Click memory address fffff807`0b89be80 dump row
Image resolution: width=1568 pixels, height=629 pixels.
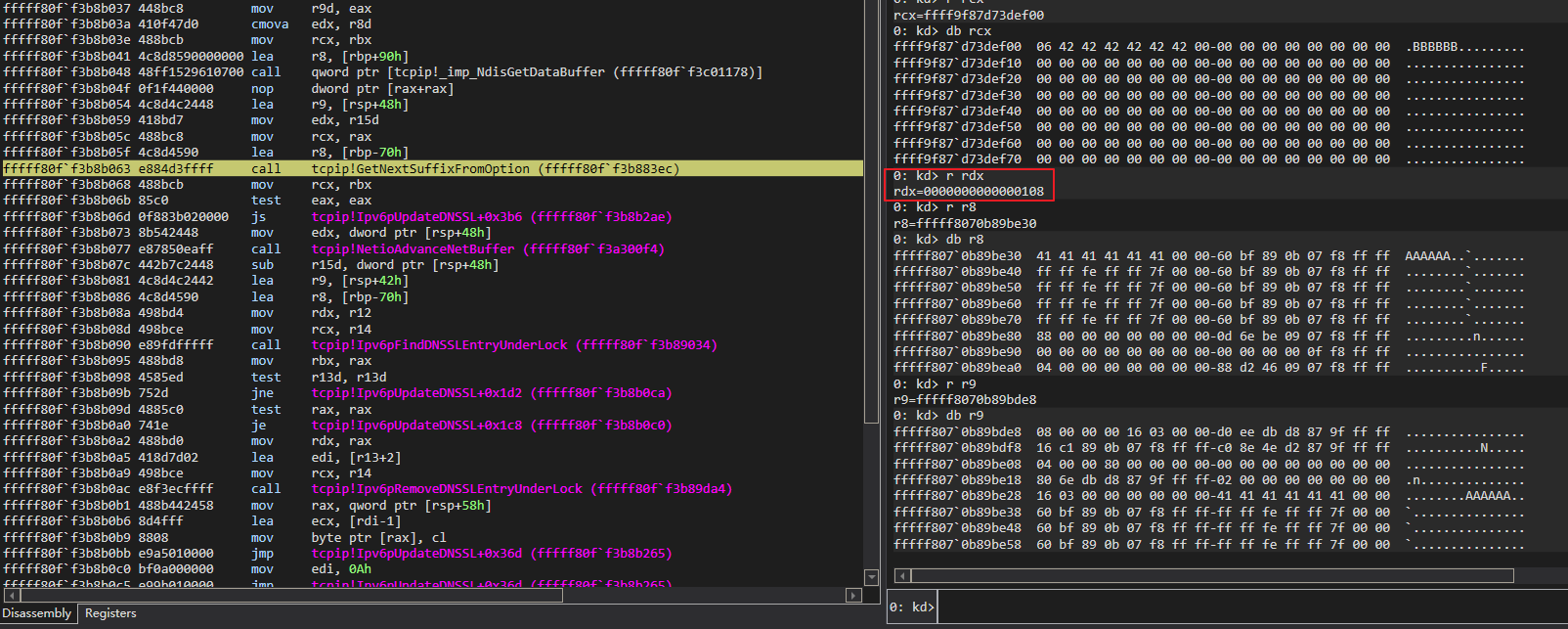click(x=1209, y=336)
